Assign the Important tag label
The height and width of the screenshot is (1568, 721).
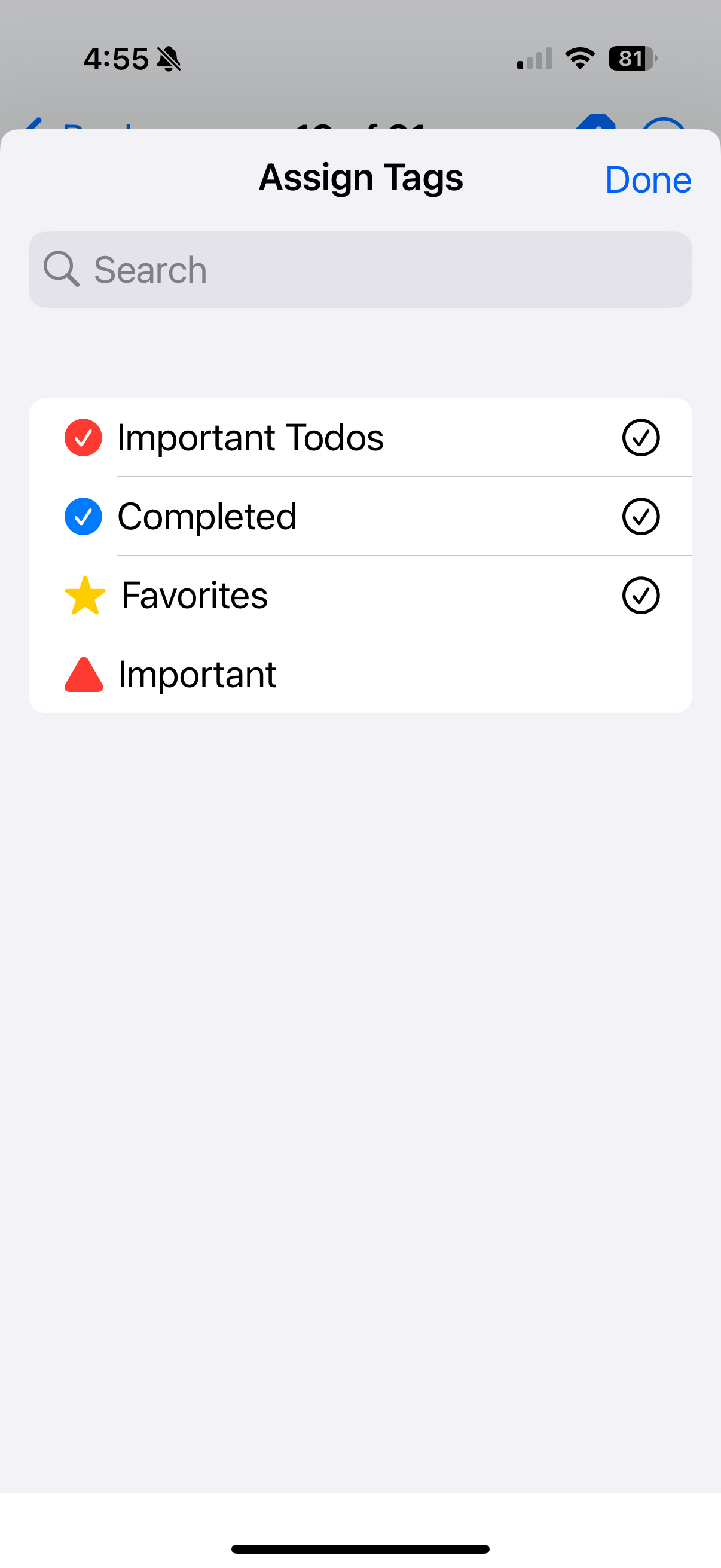[197, 675]
